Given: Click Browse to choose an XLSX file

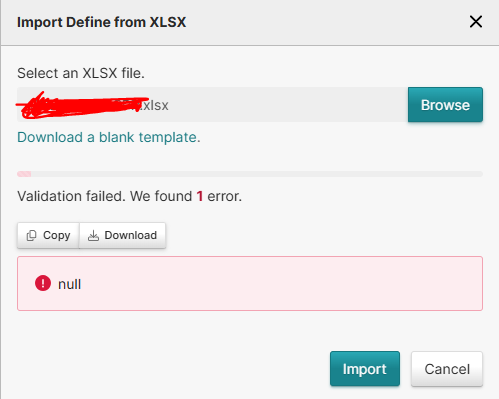Looking at the screenshot, I should [x=445, y=105].
